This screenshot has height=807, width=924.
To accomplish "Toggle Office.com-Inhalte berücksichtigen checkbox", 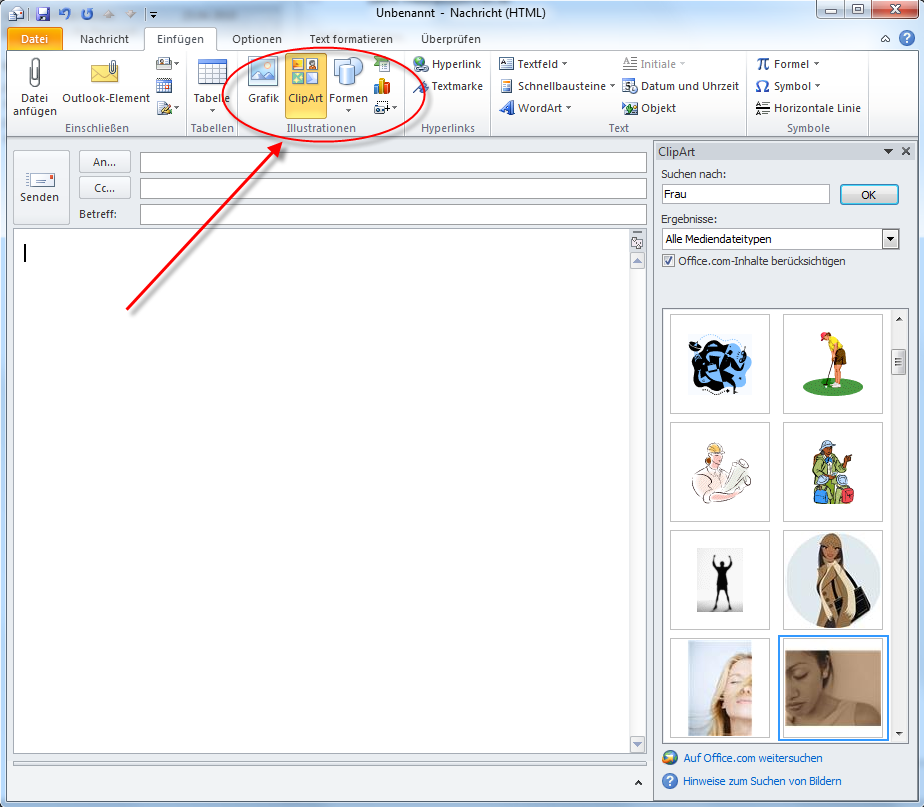I will pos(669,260).
